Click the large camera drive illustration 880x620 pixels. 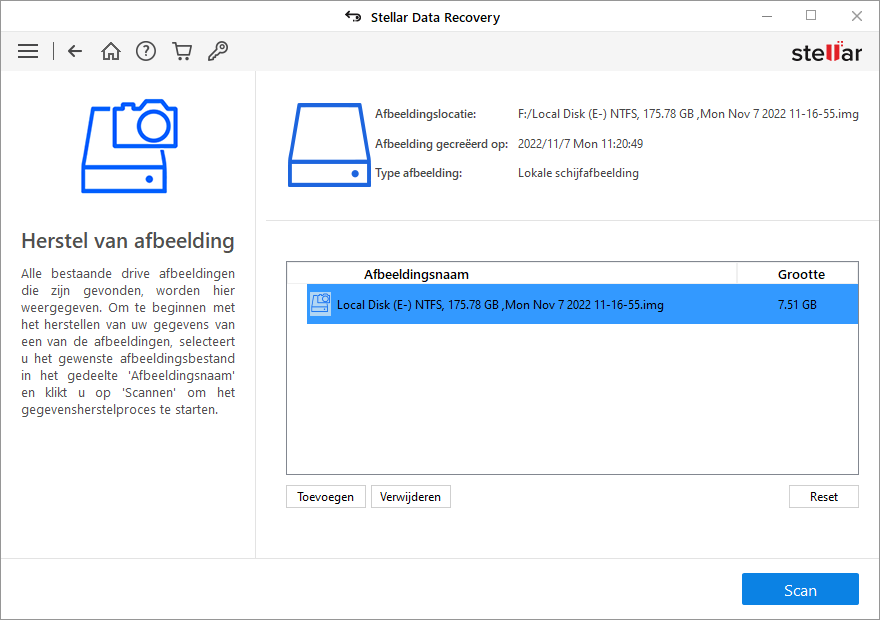[x=130, y=146]
